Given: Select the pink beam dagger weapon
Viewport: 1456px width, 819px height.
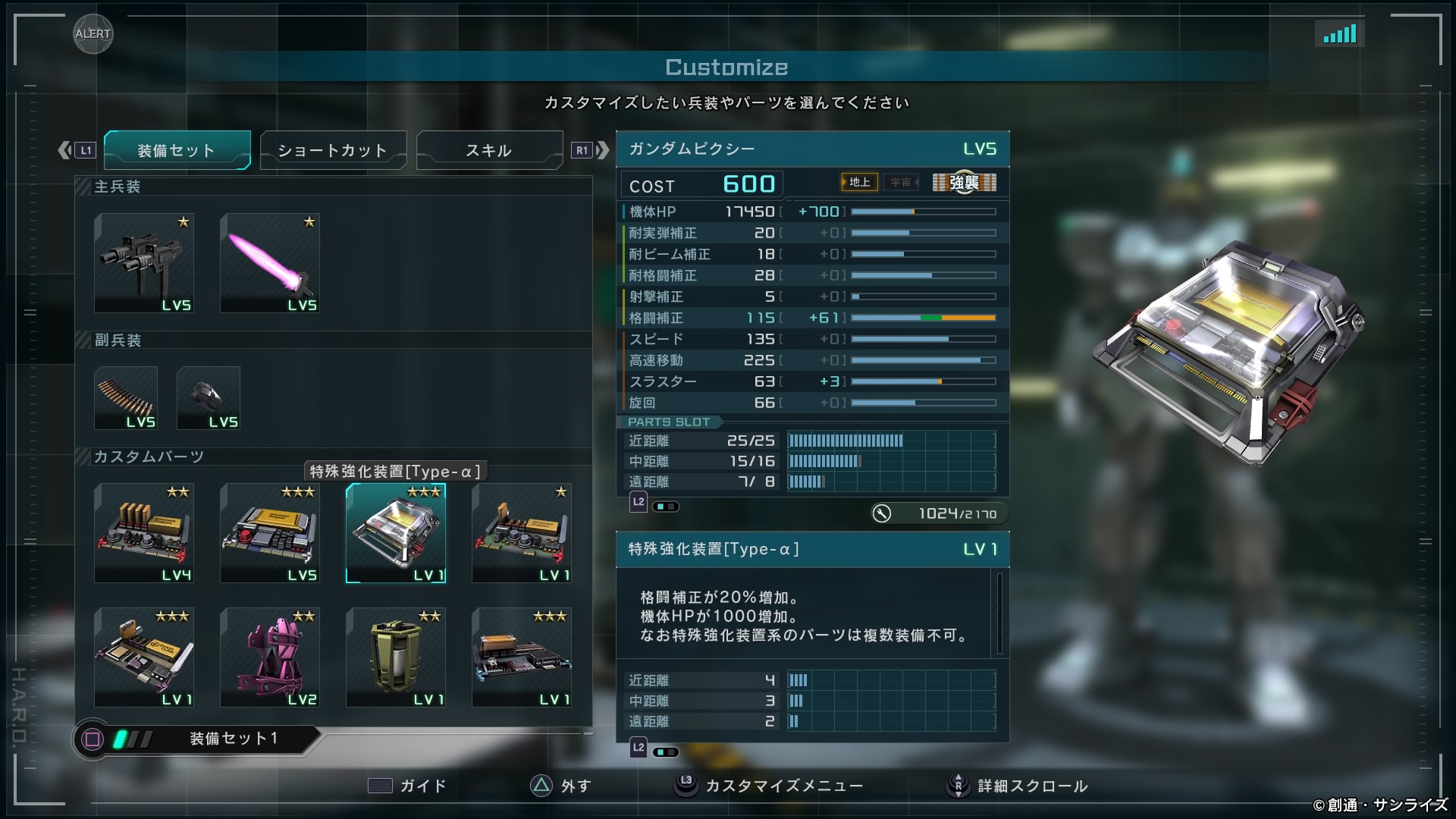Looking at the screenshot, I should tap(270, 263).
